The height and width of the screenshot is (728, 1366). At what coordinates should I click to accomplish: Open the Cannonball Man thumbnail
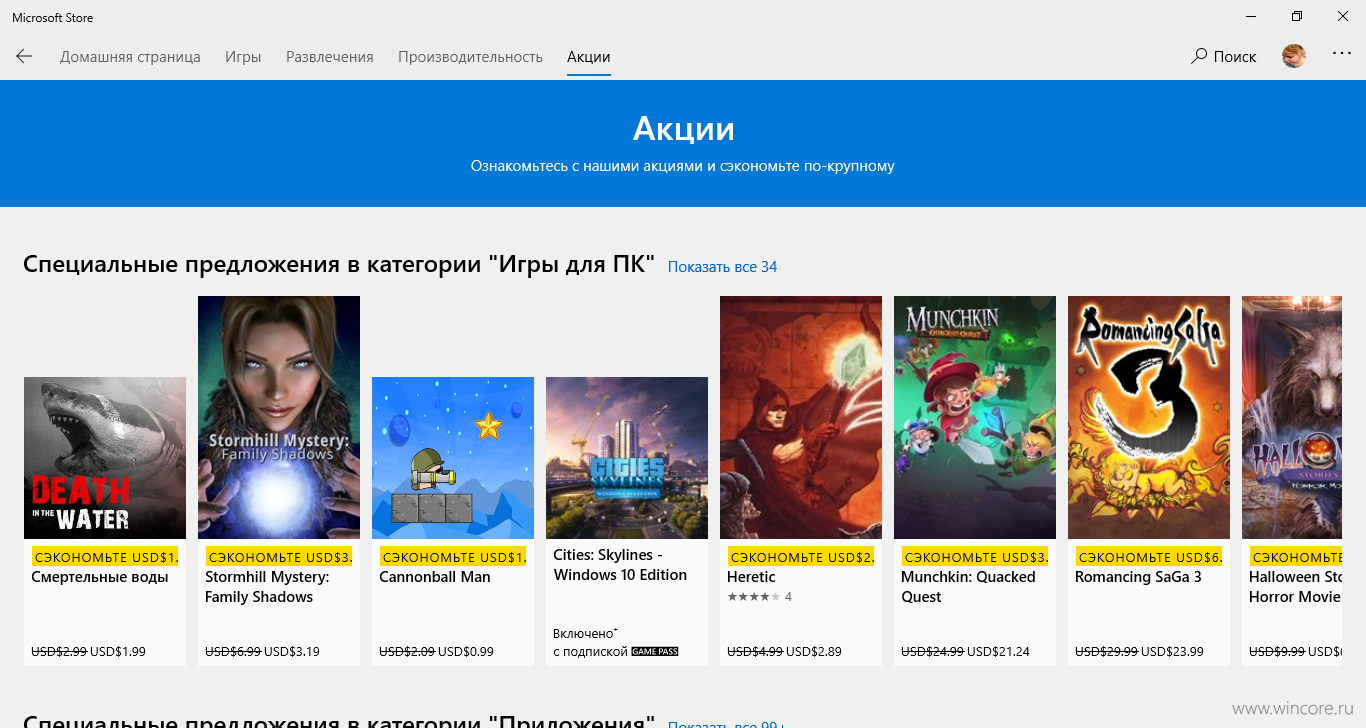click(x=453, y=458)
